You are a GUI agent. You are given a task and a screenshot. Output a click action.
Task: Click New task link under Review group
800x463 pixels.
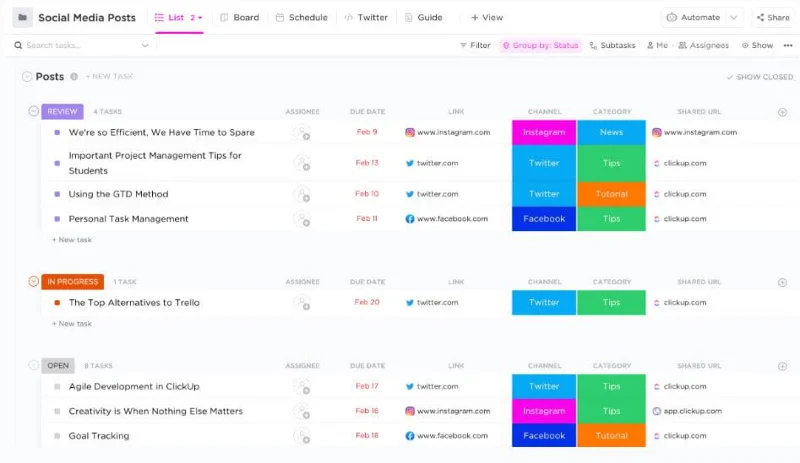[72, 240]
